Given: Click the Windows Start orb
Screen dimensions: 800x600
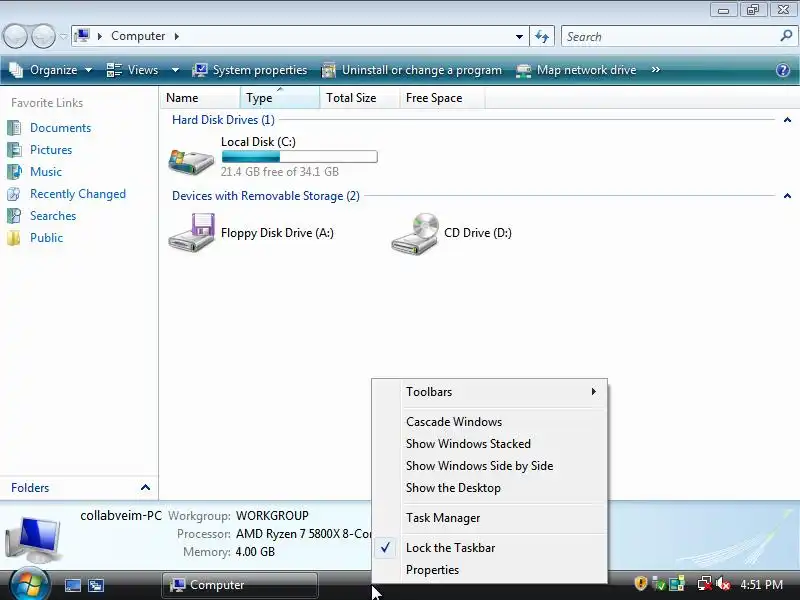Looking at the screenshot, I should [30, 584].
